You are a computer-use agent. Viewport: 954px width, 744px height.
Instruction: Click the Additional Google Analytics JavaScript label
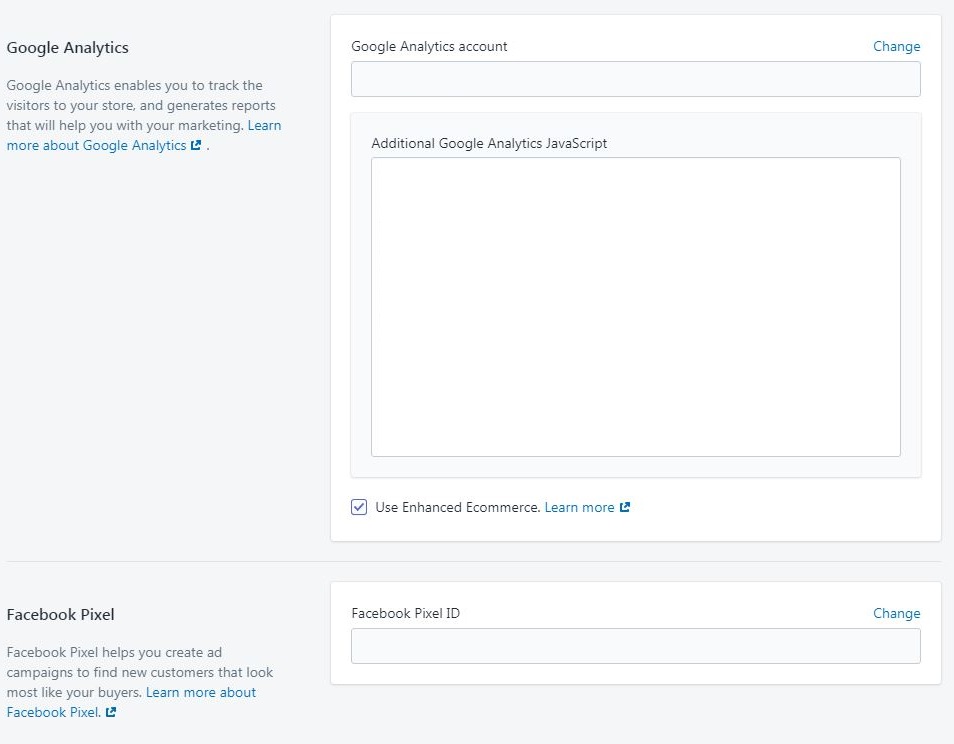pos(489,143)
